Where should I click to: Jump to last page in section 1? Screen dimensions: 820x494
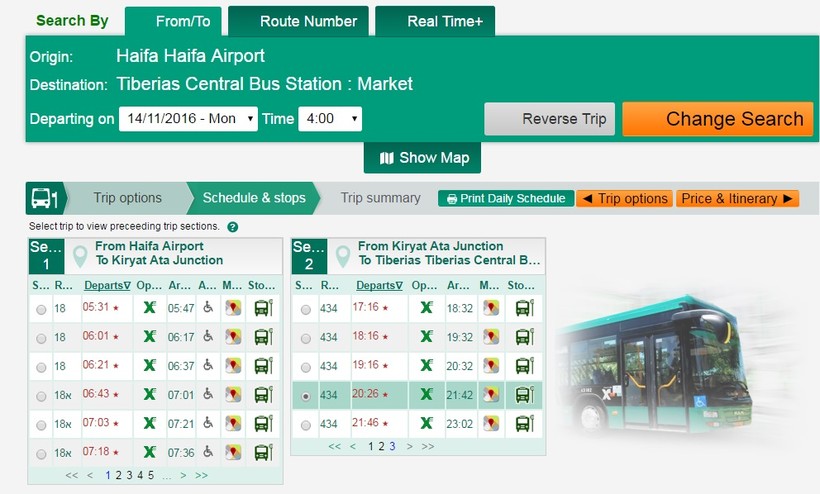point(201,475)
